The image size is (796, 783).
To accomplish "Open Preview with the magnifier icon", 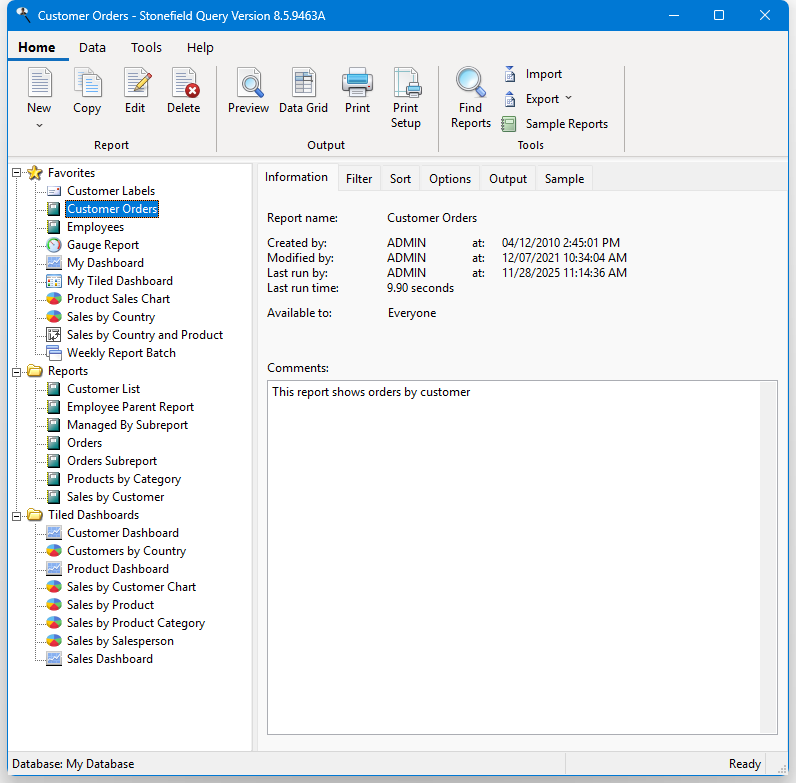I will point(248,85).
